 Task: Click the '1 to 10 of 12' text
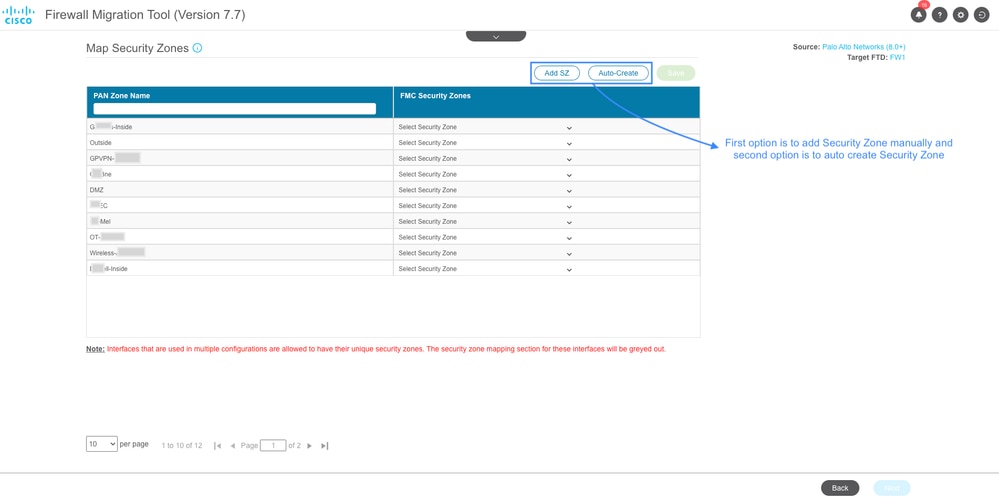182,445
